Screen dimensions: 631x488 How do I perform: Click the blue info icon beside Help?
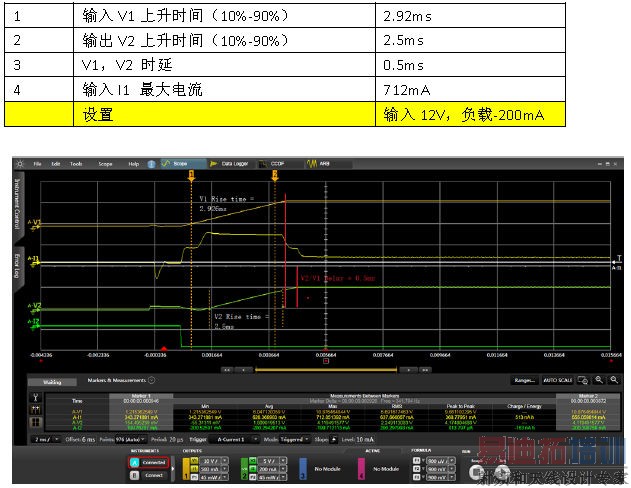151,164
